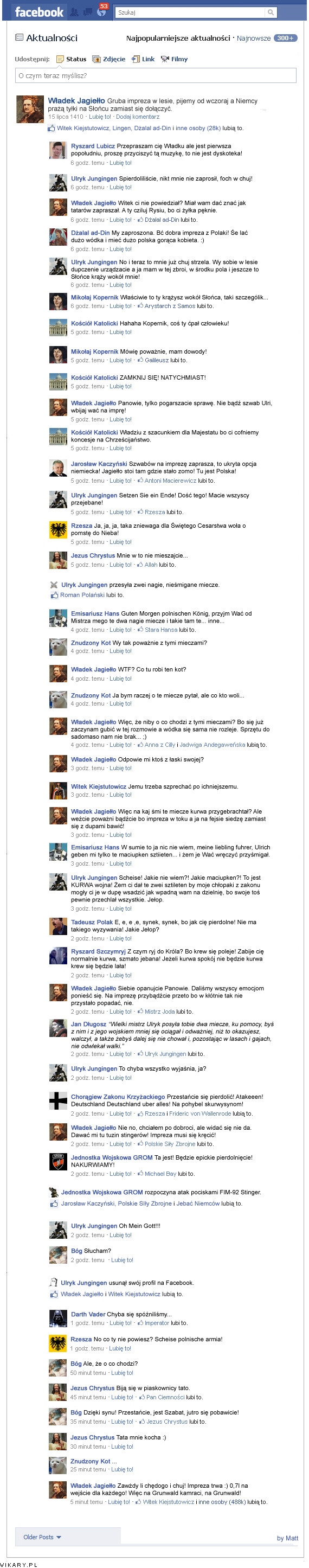Select the Status share tab
Viewport: 309px width, 1568px height.
tap(71, 59)
